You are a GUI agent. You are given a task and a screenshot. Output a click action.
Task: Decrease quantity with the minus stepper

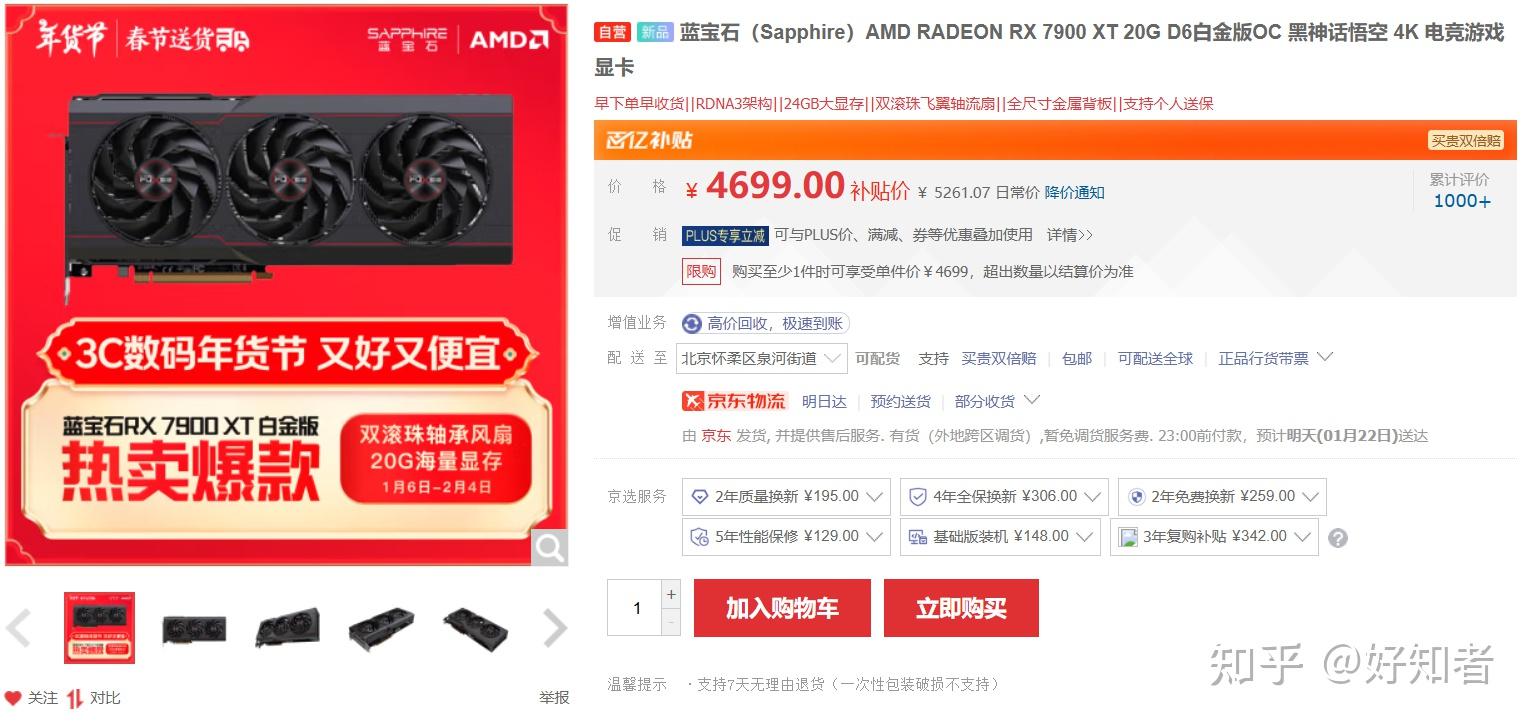click(671, 622)
